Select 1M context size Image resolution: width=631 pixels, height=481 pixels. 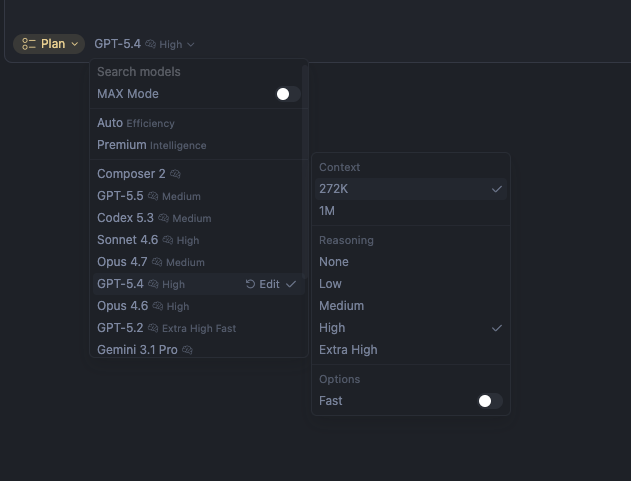411,211
